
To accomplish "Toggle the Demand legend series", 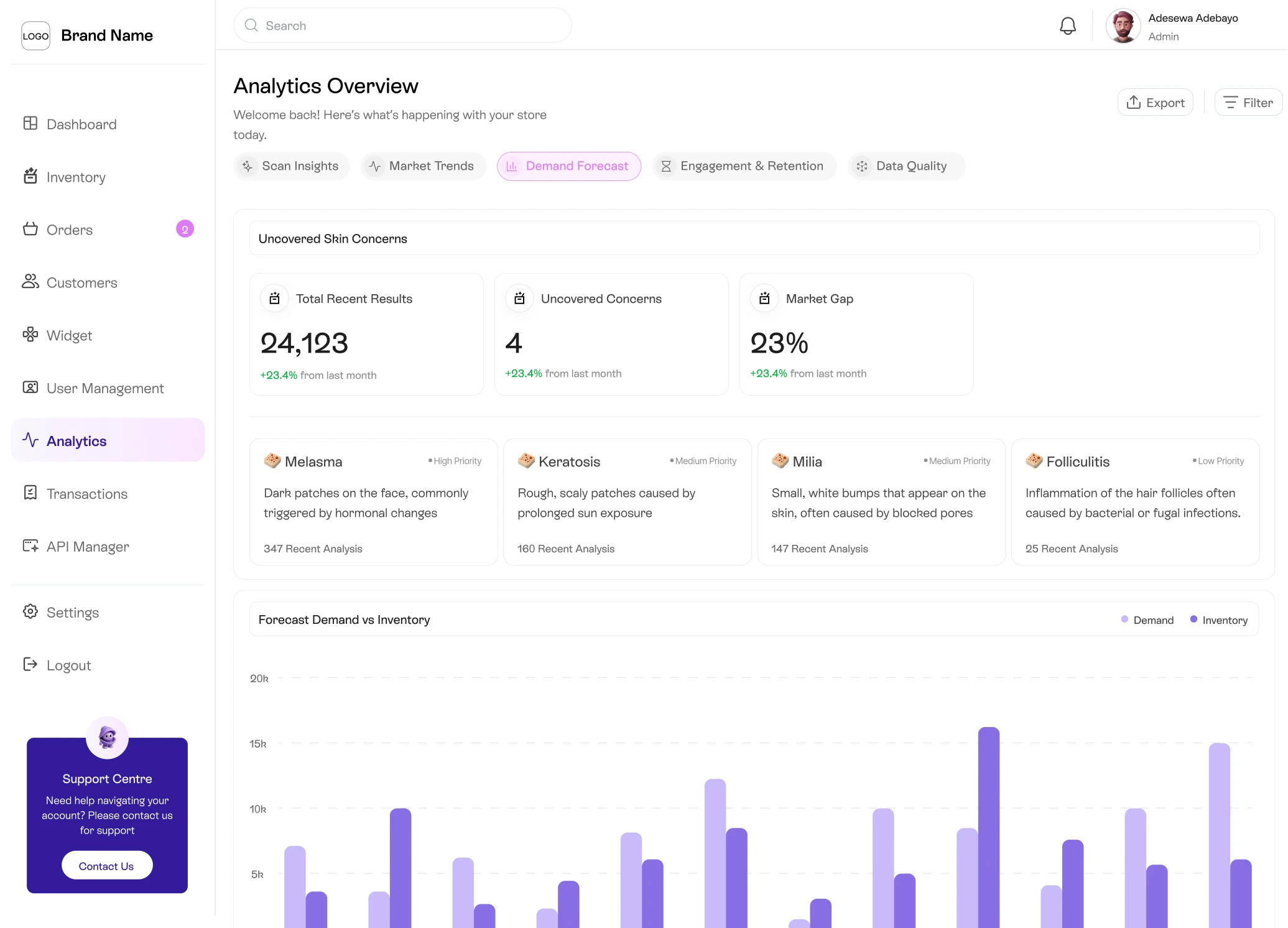I will tap(1147, 620).
